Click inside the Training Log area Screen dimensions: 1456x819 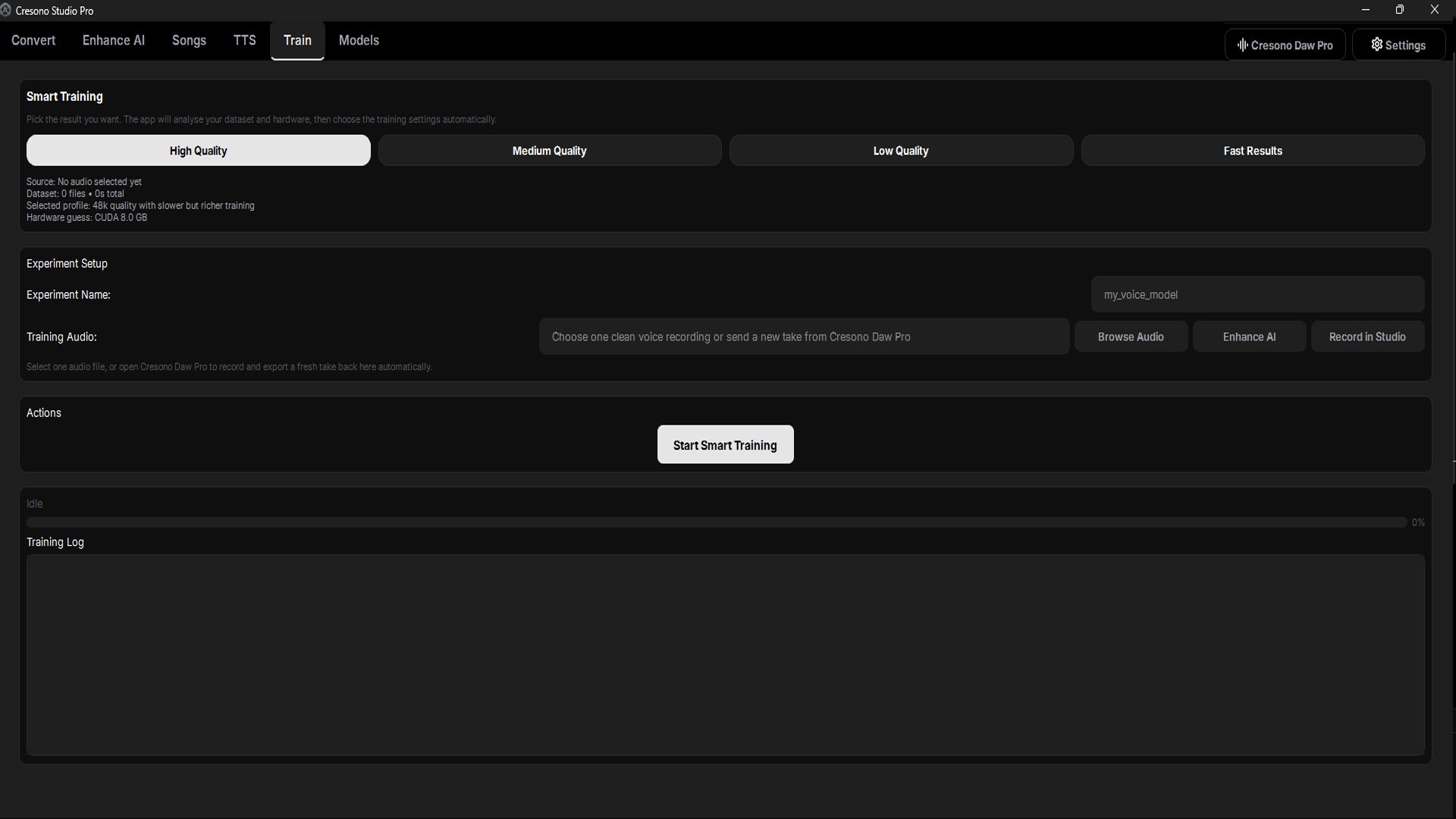point(725,654)
